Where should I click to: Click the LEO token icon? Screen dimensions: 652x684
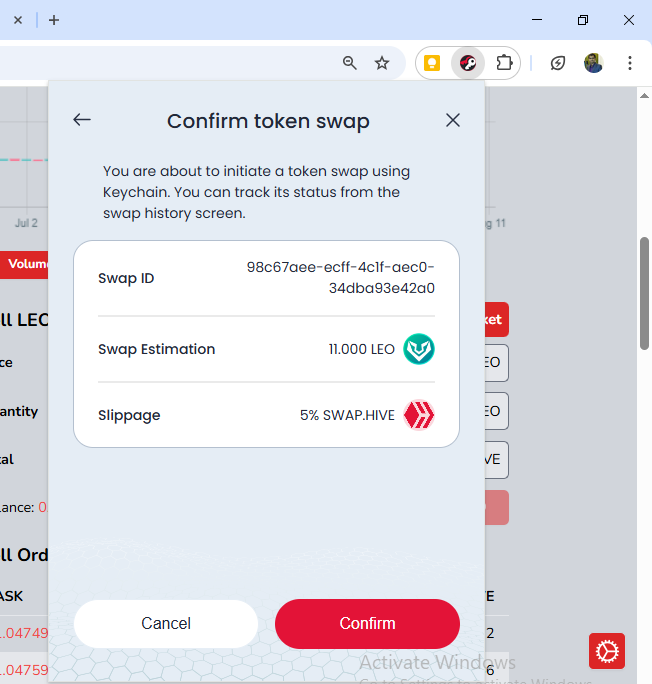[419, 349]
